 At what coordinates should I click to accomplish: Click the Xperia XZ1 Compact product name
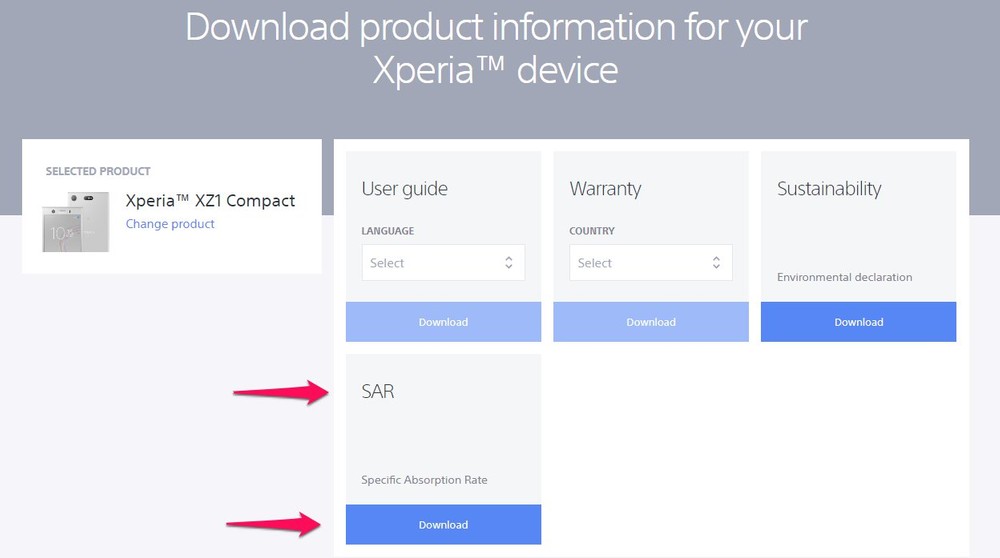click(x=210, y=201)
